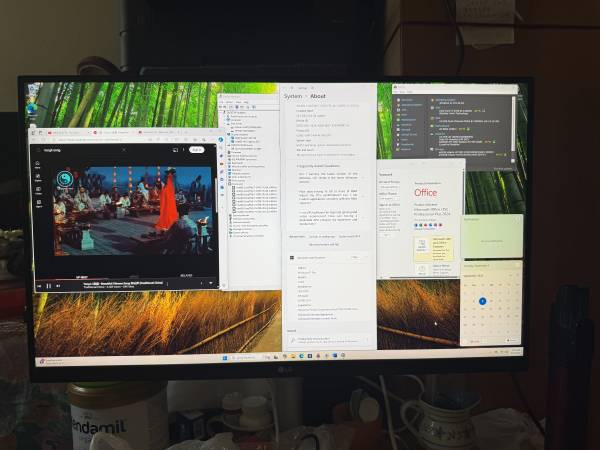Click the next track button in player bar

tap(57, 286)
